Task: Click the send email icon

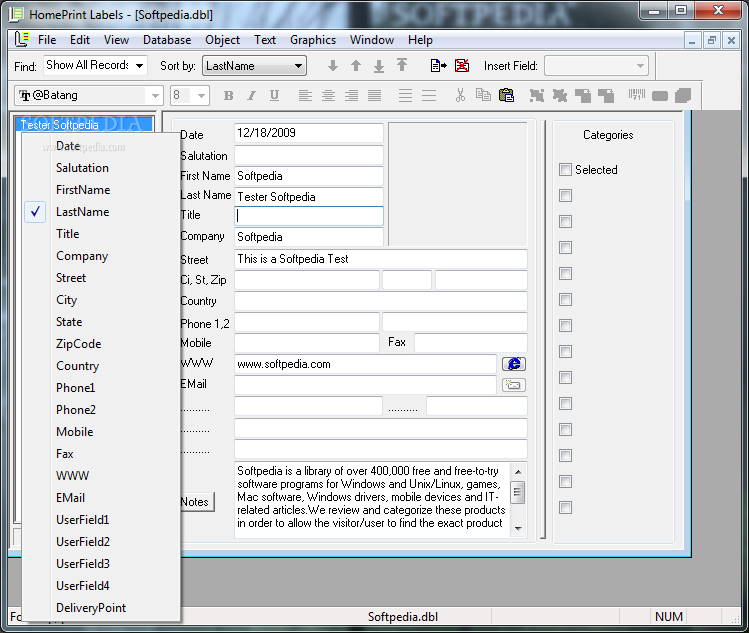Action: click(x=514, y=385)
